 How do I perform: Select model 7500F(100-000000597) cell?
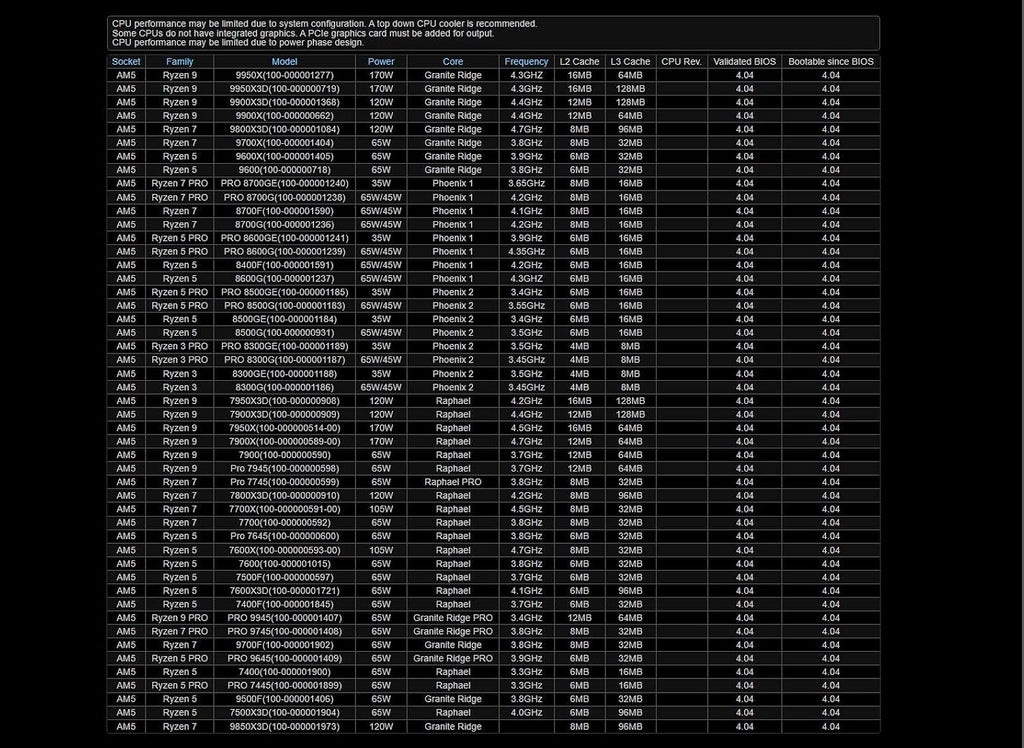285,577
